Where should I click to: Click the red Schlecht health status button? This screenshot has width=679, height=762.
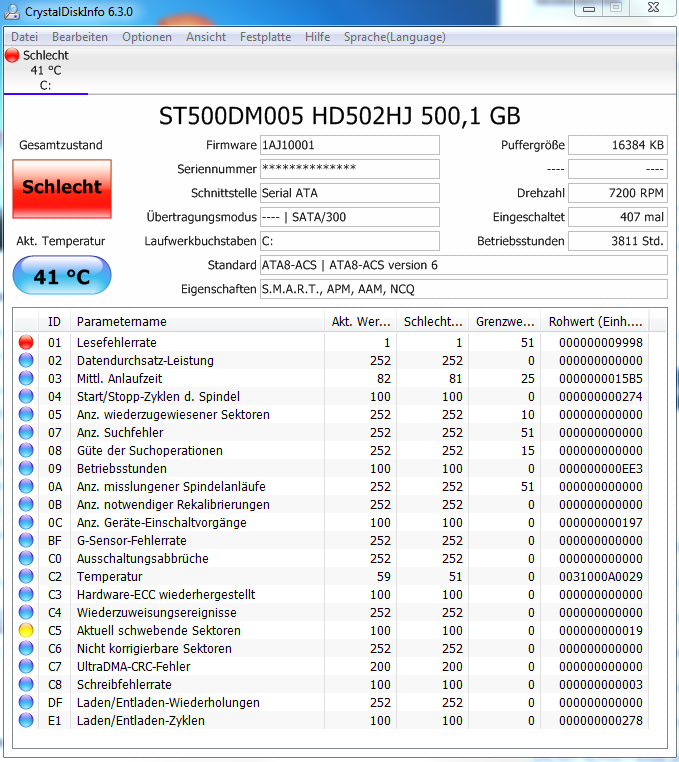pos(62,189)
